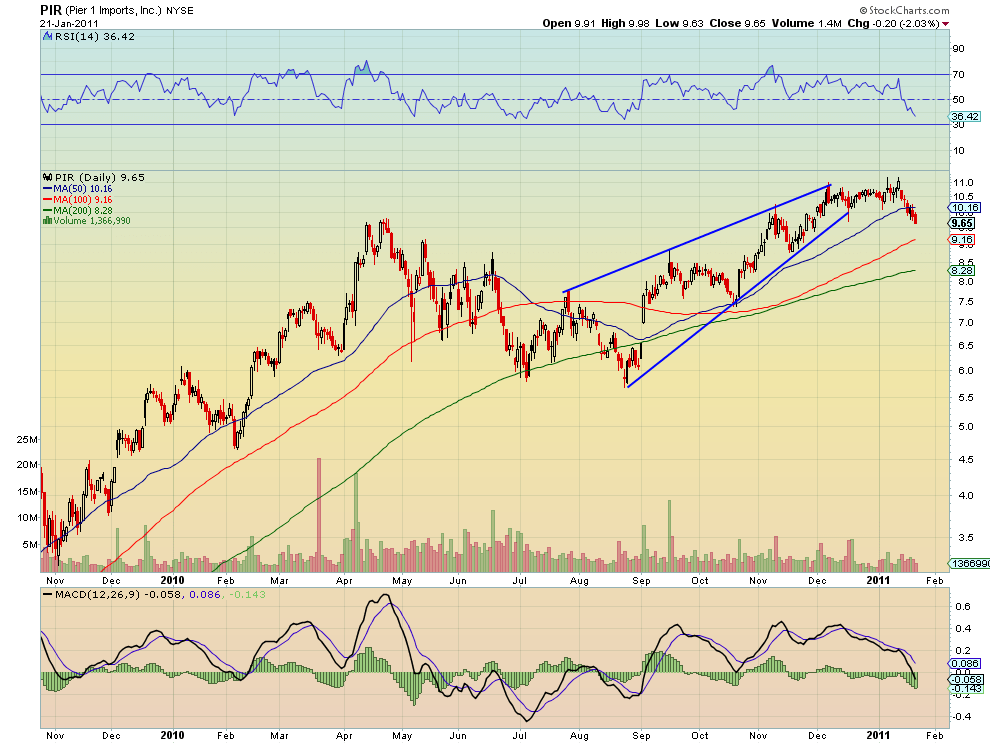Click the 7.0 price axis label
Screen dimensions: 990x744
(x=965, y=323)
